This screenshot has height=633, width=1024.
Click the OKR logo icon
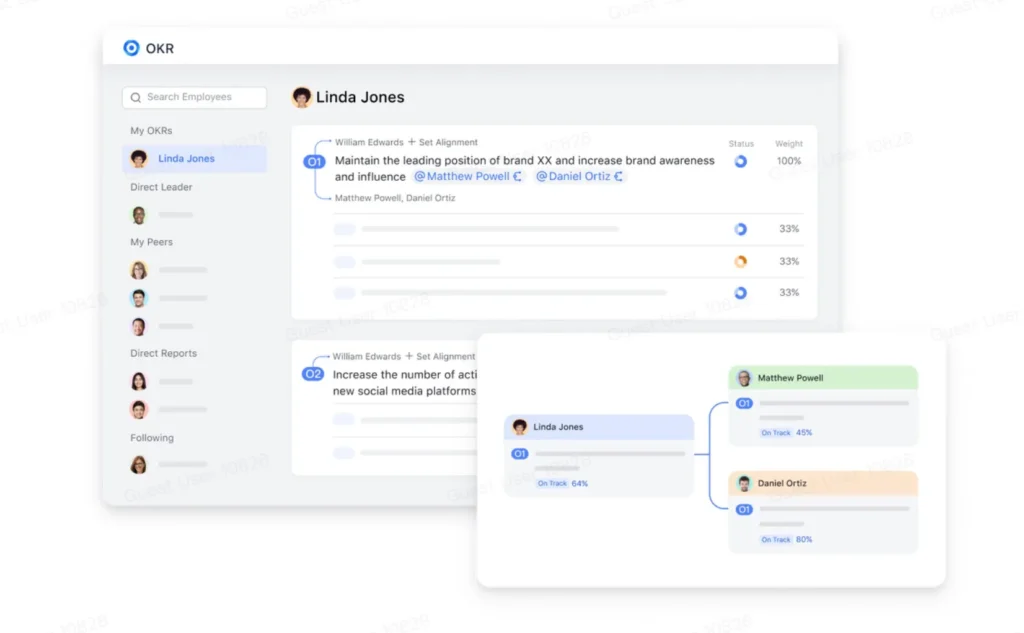(x=131, y=48)
